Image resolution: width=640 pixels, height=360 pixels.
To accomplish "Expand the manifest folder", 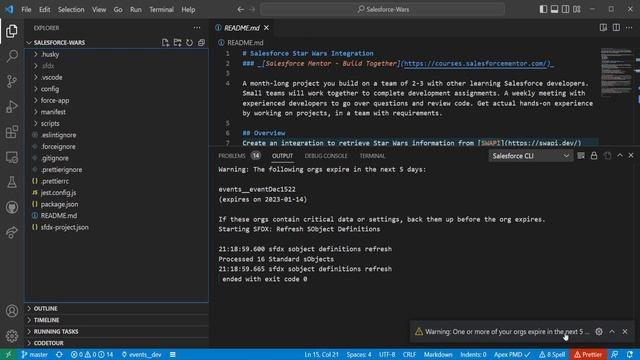I will 117,112.
